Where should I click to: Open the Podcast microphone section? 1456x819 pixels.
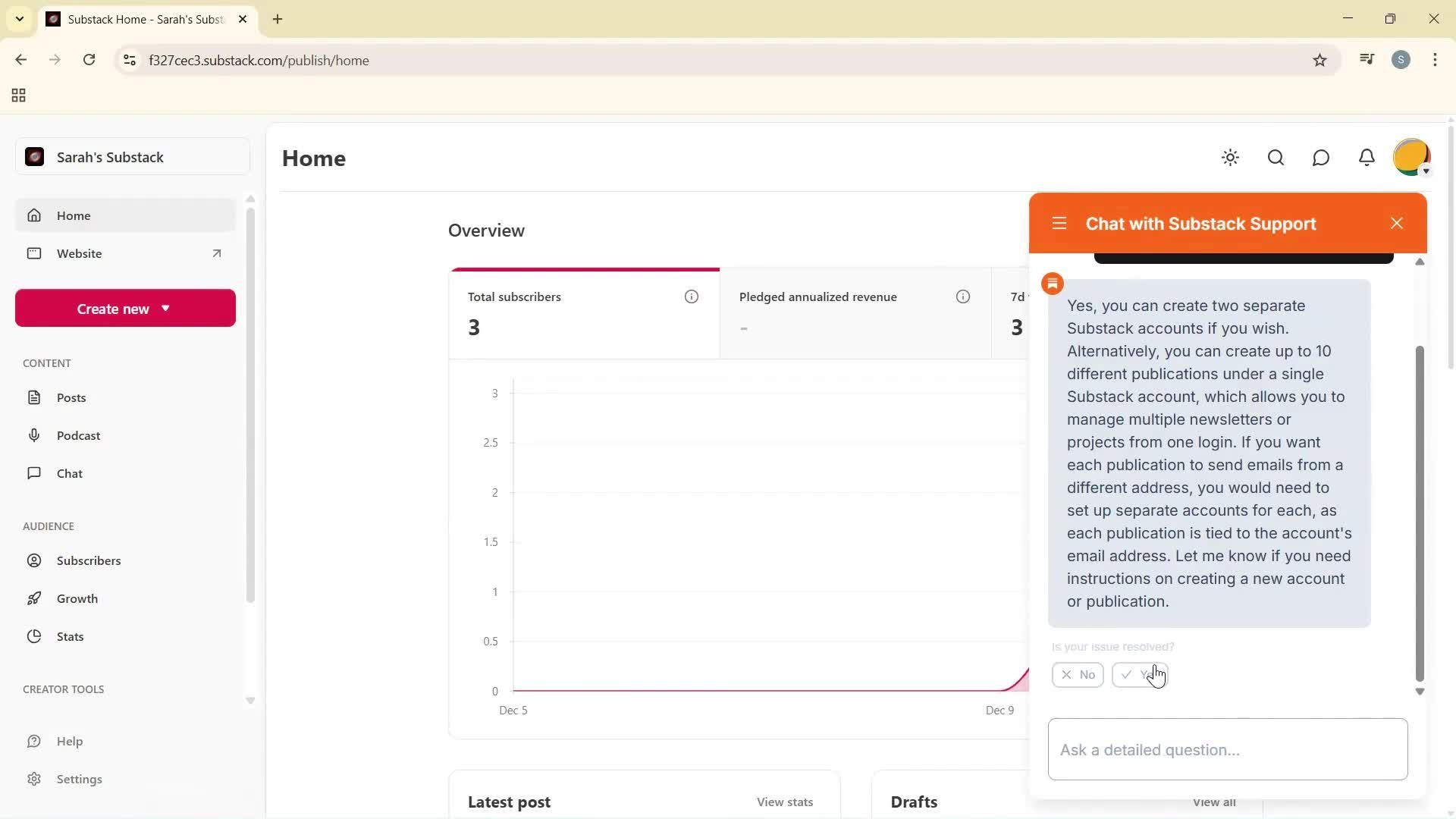tap(79, 435)
